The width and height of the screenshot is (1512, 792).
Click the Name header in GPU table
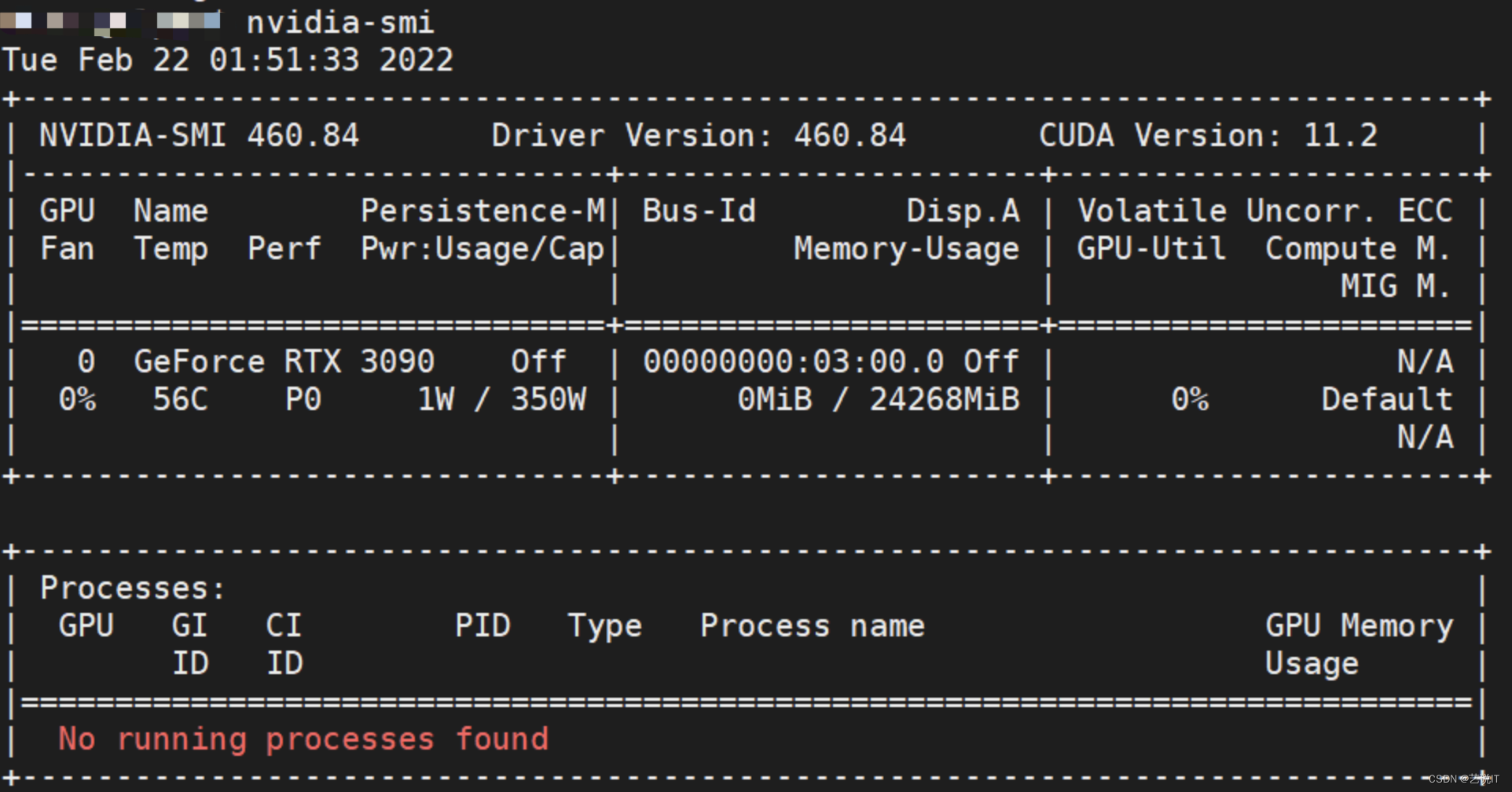[171, 211]
